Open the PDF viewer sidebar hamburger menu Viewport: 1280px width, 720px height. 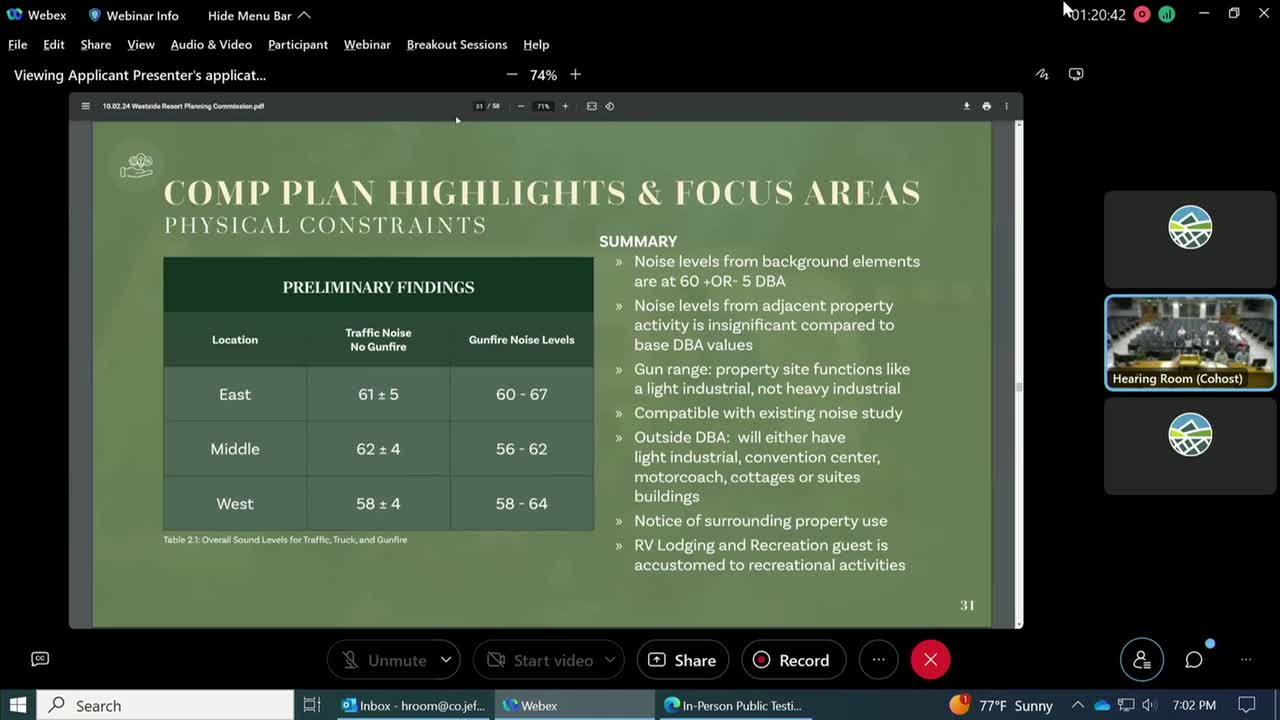tap(85, 106)
